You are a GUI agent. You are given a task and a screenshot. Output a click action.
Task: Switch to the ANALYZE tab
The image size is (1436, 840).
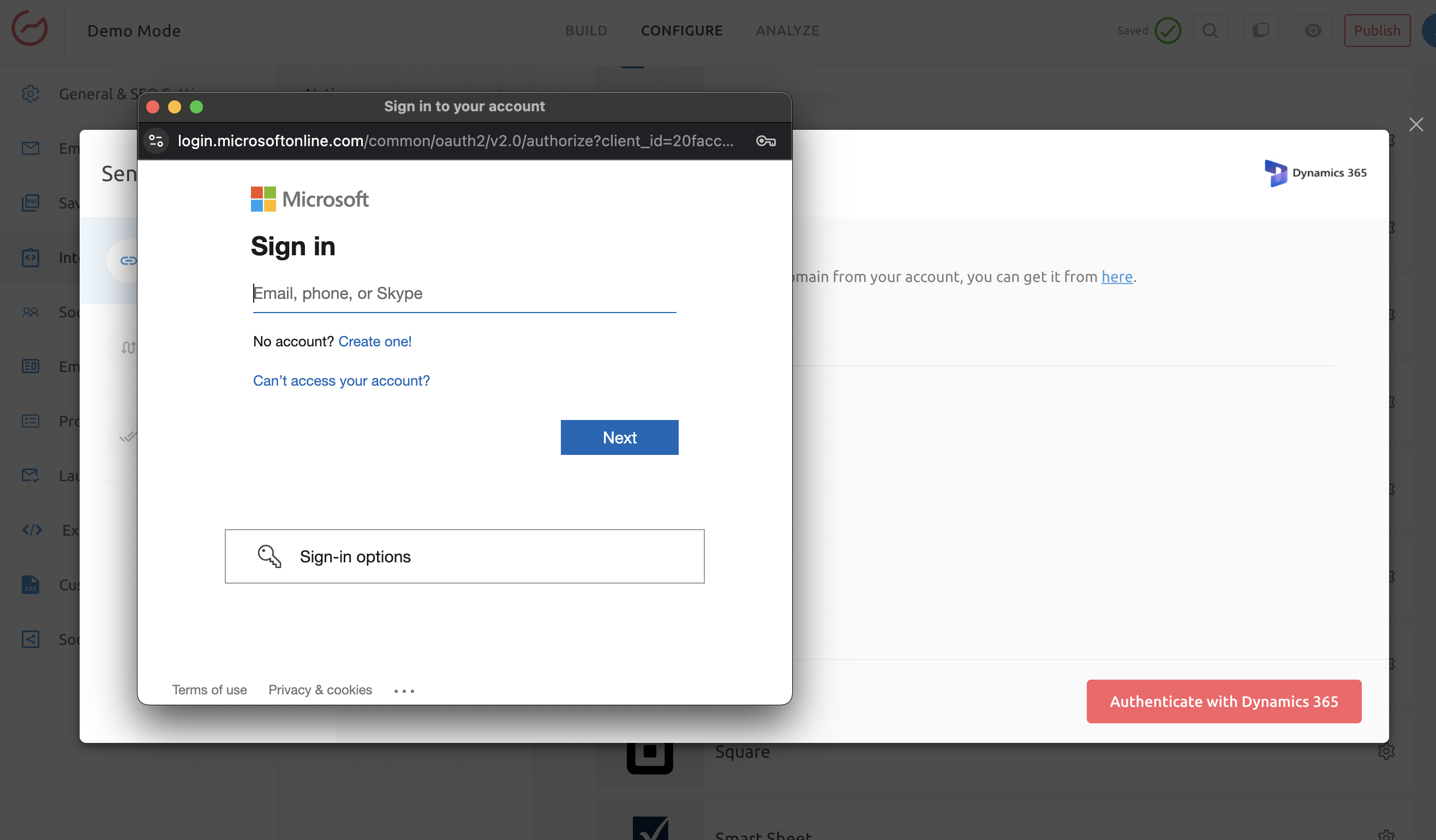pos(787,30)
